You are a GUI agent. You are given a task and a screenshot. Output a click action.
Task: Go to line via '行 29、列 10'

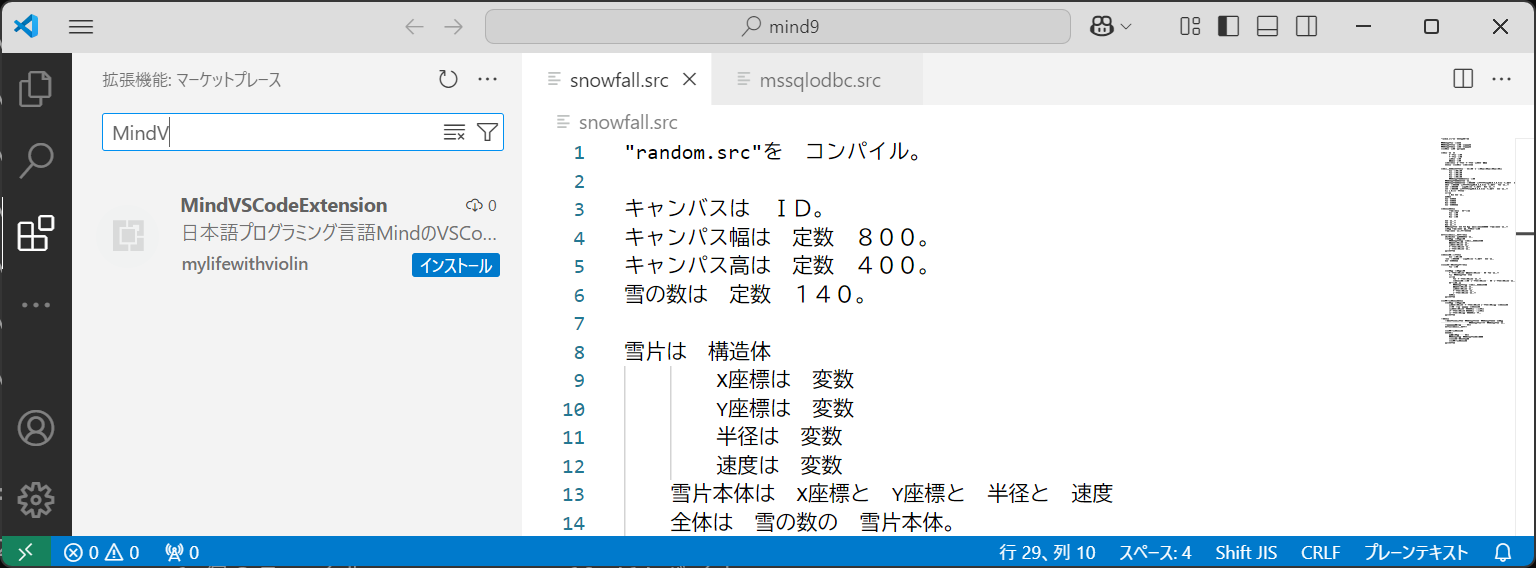point(1047,552)
